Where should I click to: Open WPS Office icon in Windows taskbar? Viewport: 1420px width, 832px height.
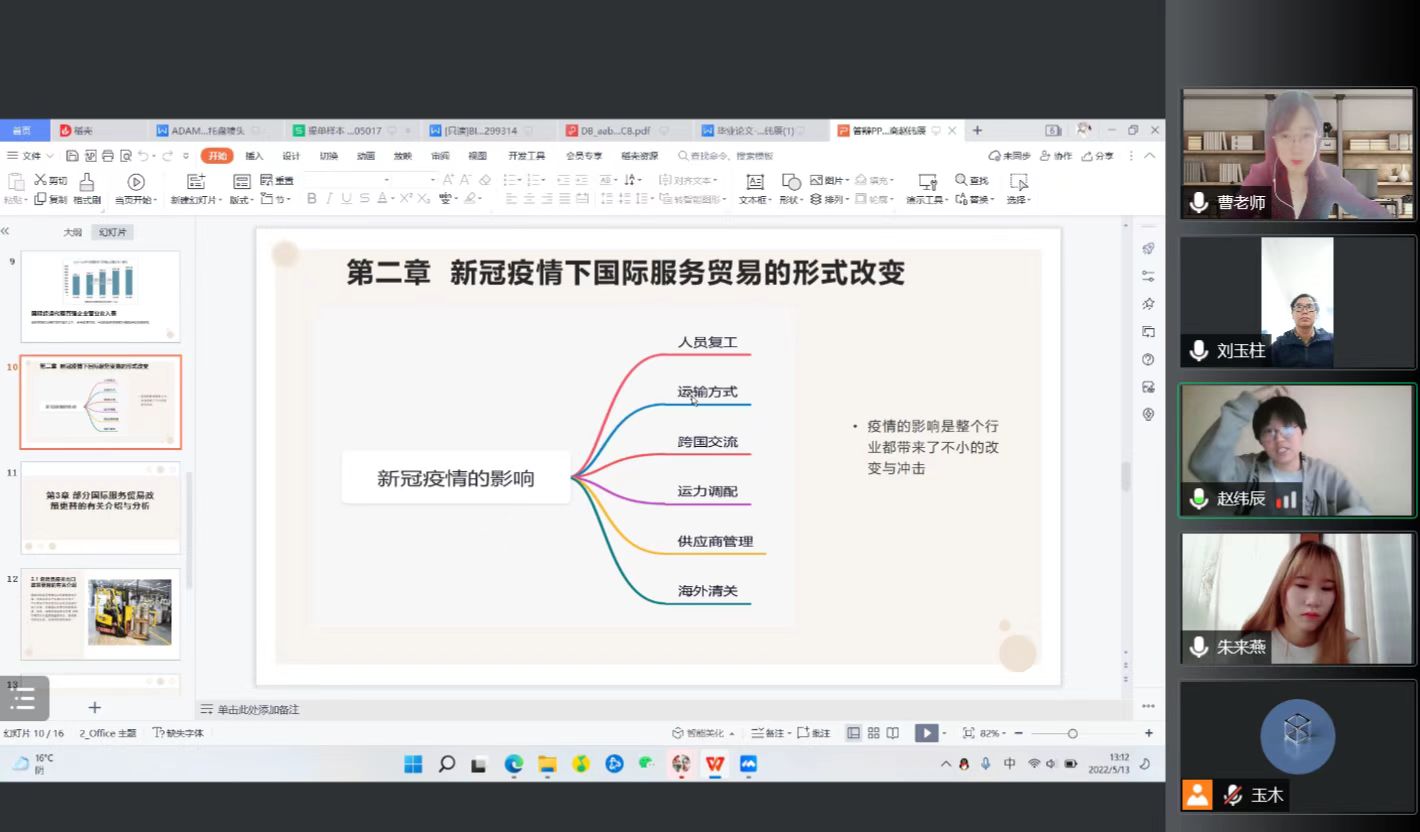714,764
